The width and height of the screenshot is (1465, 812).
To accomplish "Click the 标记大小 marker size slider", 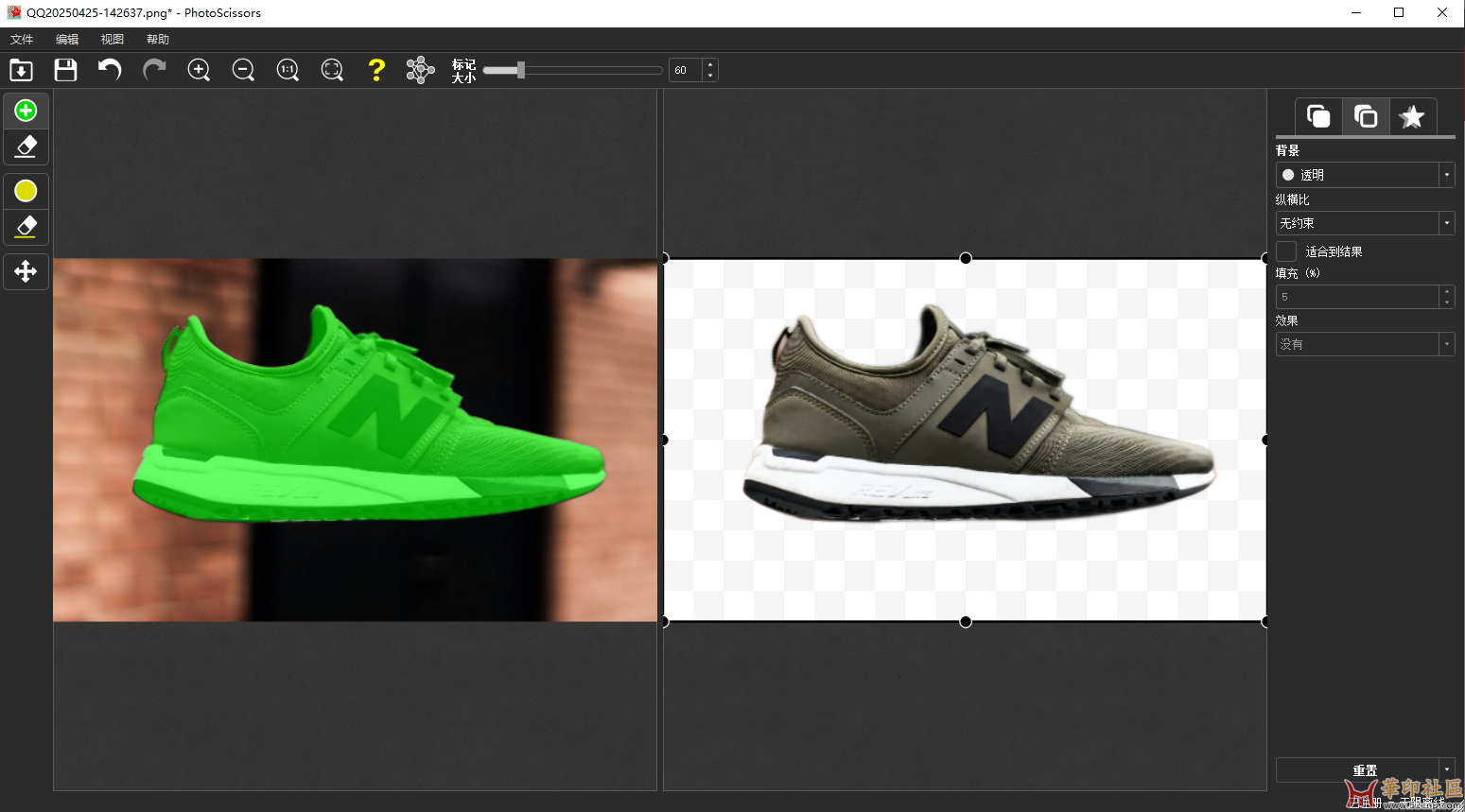I will tap(572, 70).
